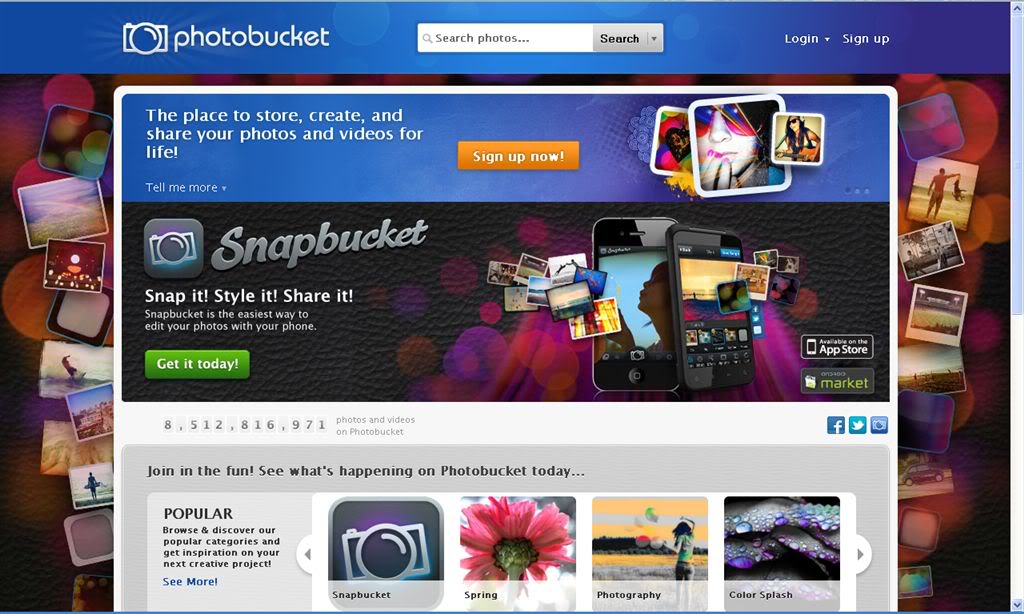Click the magnifier icon in search box

427,39
